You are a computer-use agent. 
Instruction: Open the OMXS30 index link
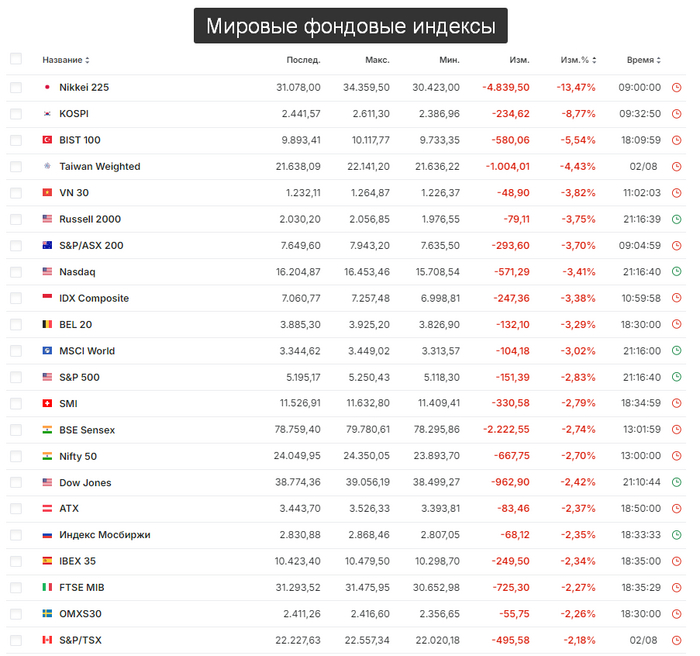(x=80, y=614)
